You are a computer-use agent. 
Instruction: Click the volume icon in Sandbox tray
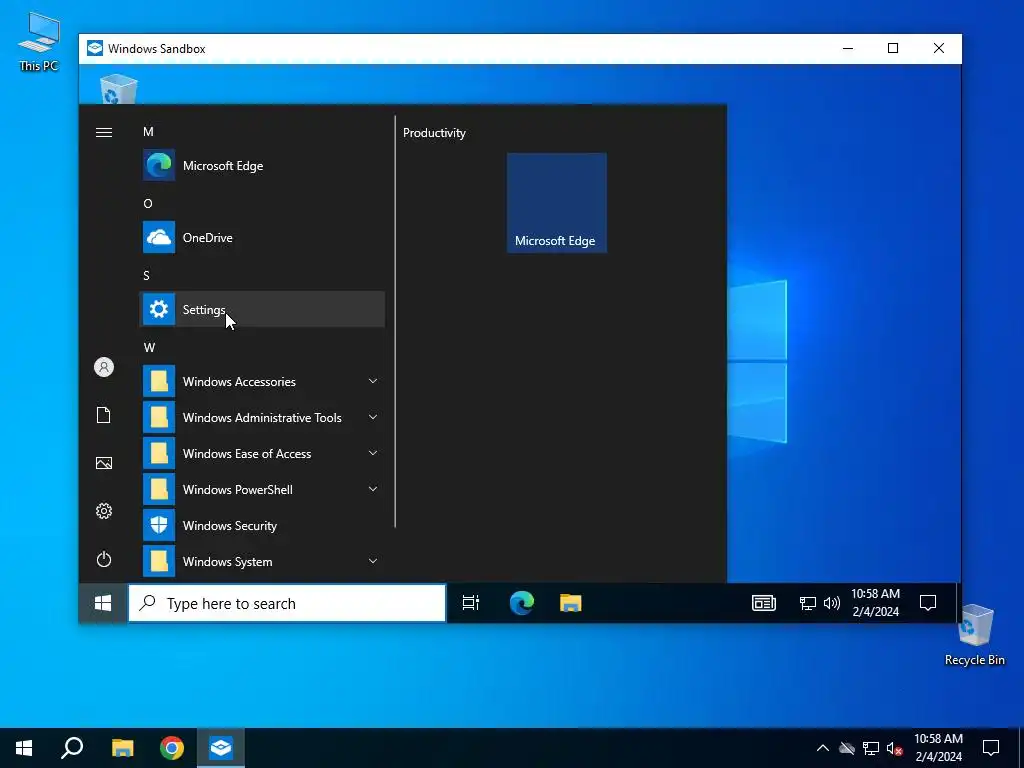click(x=831, y=603)
